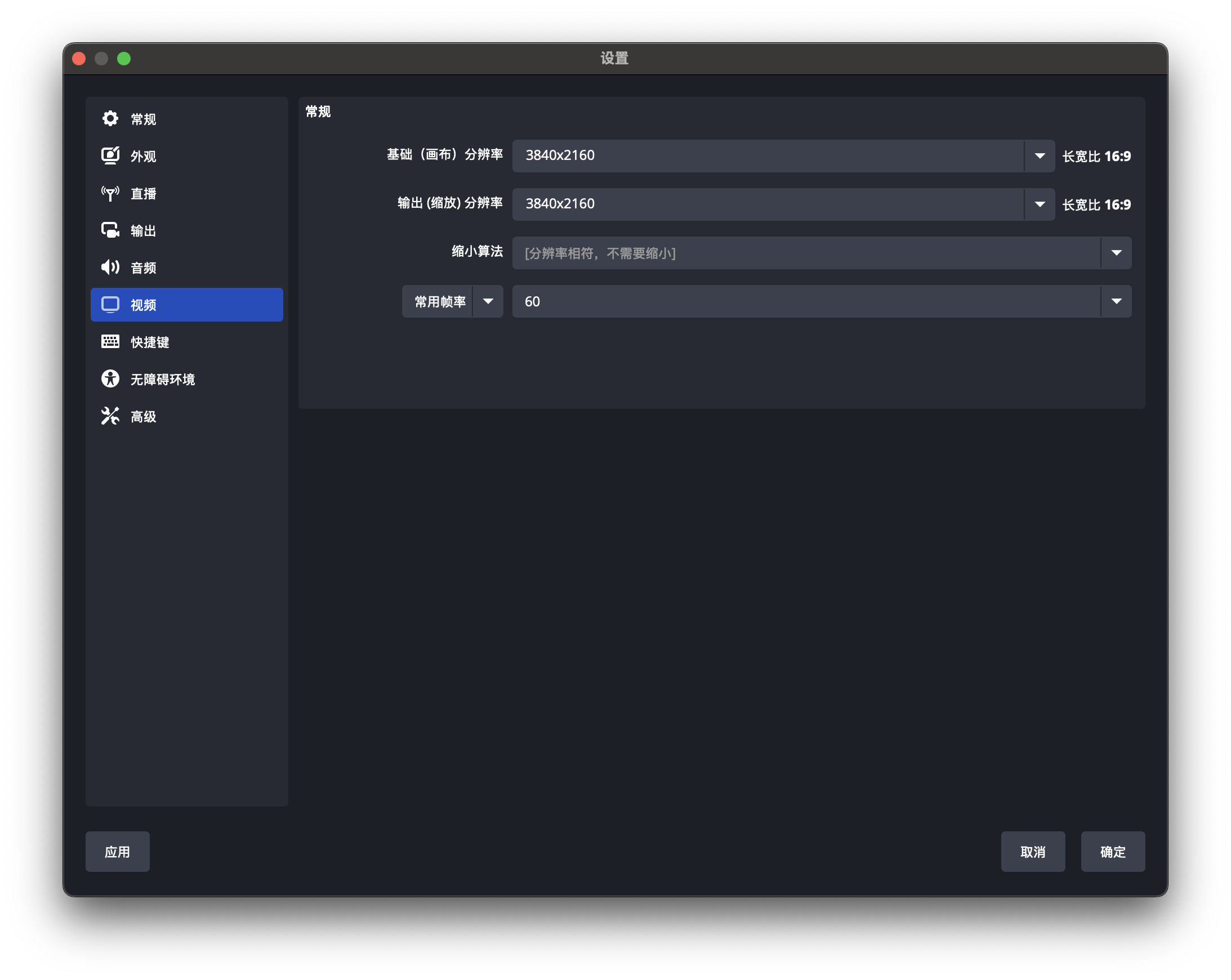Open the 快捷键 settings page
Viewport: 1231px width, 980px height.
[186, 341]
